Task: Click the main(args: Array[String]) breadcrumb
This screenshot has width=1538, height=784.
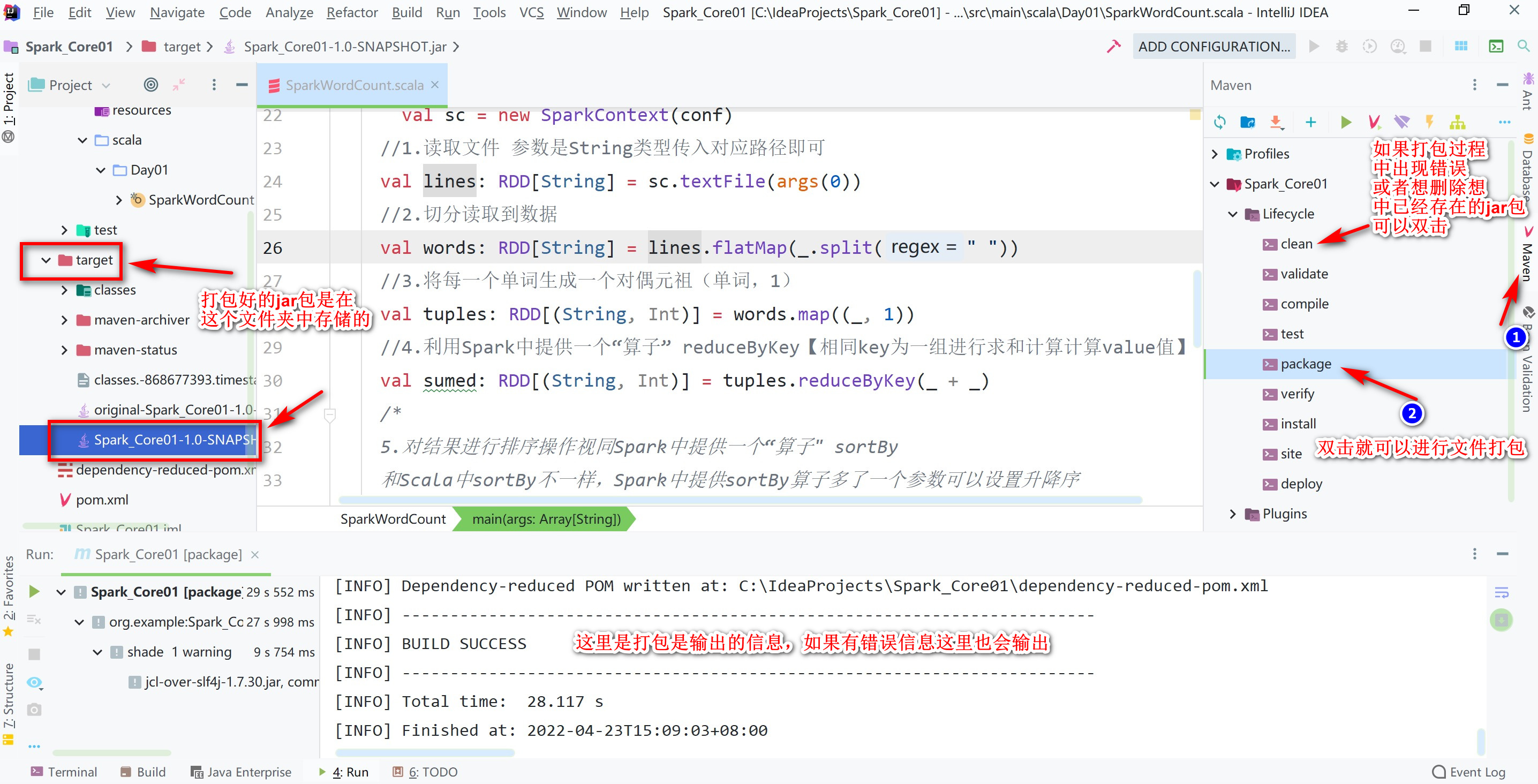Action: coord(546,519)
